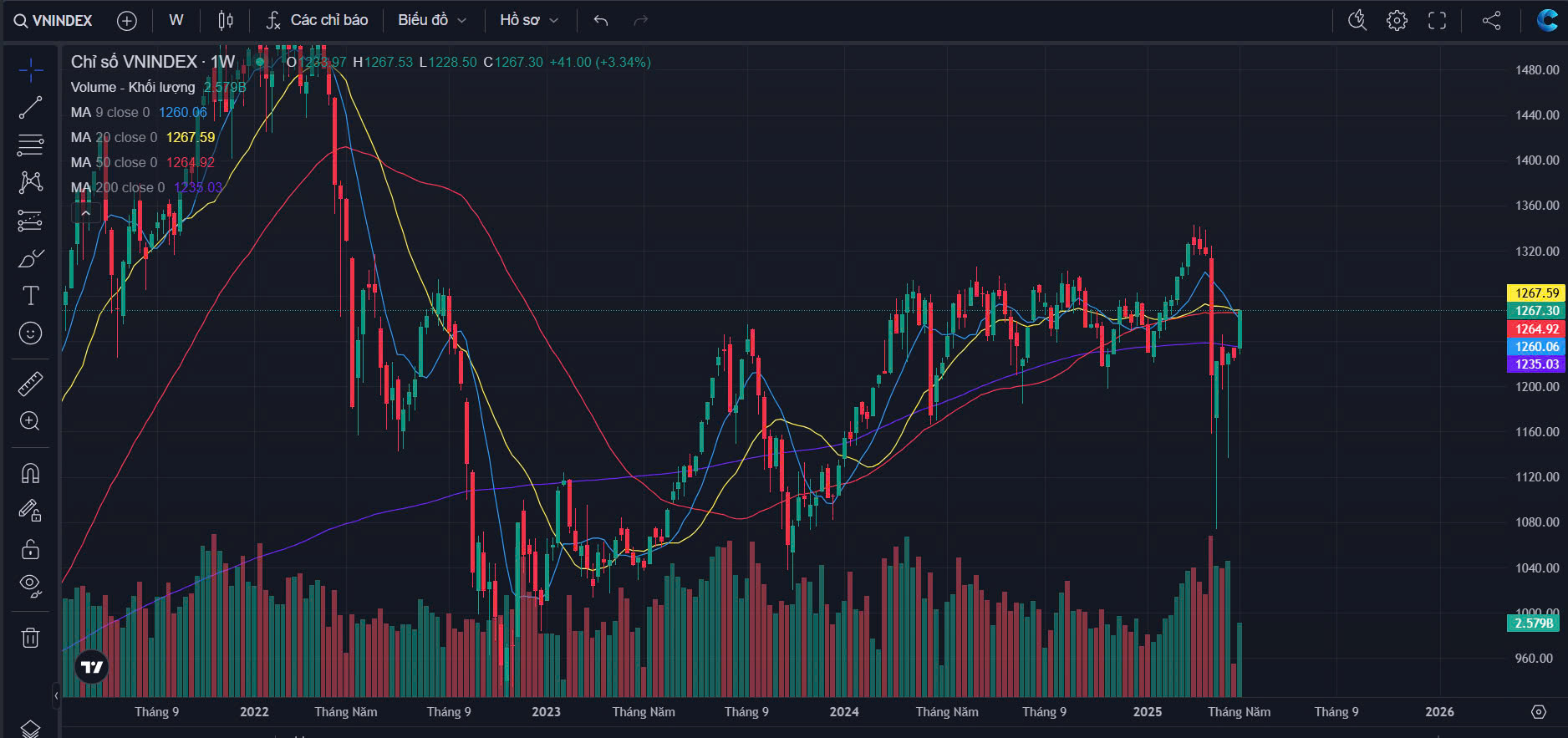This screenshot has width=1568, height=738.
Task: Click the yellow 1267.59 price label
Action: tap(1537, 293)
